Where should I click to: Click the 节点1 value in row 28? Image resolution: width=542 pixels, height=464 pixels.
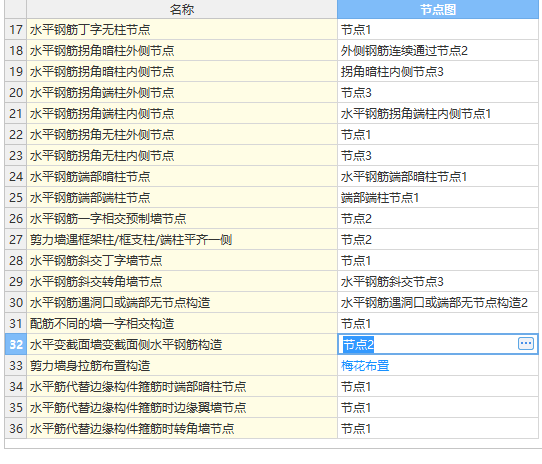point(438,261)
